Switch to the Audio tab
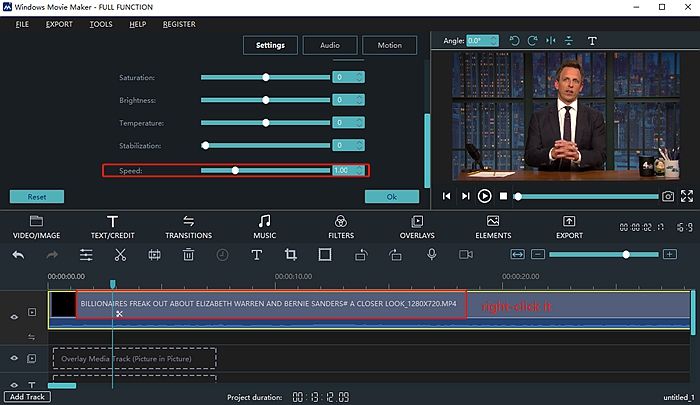 329,45
